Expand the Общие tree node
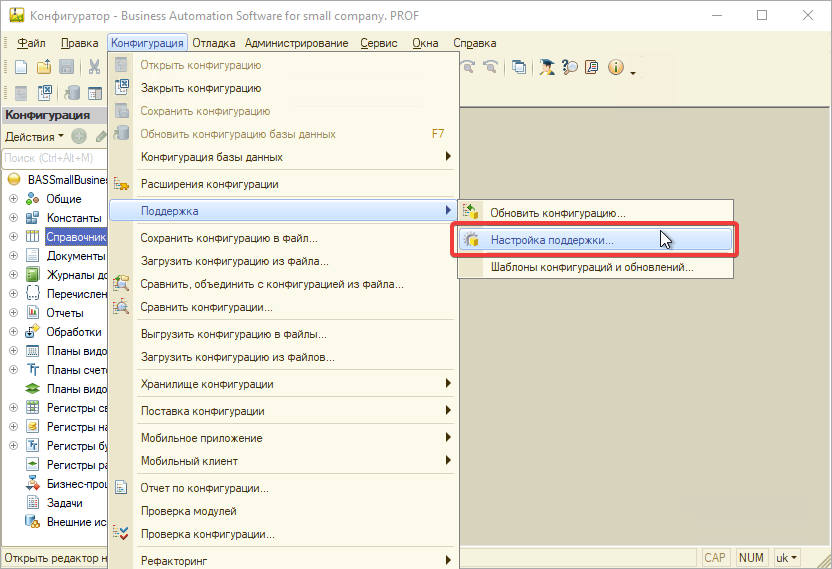Image resolution: width=832 pixels, height=569 pixels. tap(13, 199)
